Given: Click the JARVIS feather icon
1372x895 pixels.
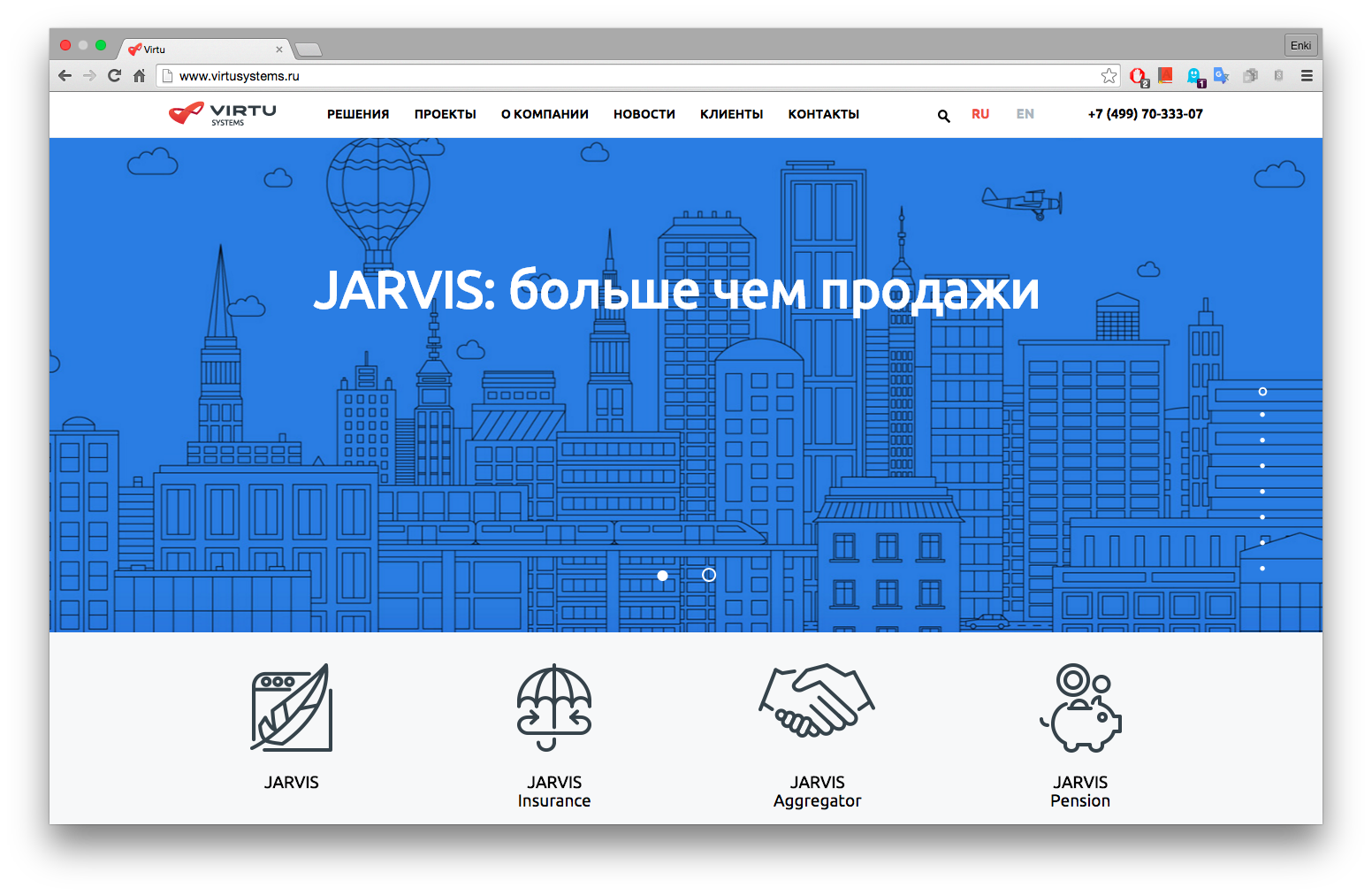Looking at the screenshot, I should pos(292,708).
